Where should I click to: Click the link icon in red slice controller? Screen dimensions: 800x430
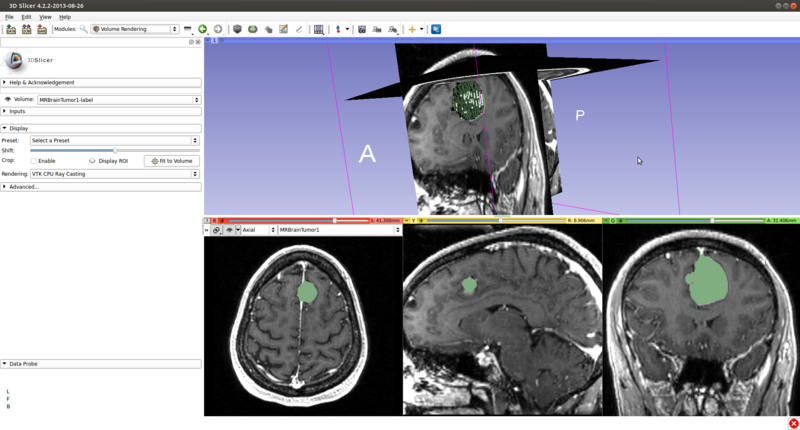click(217, 230)
